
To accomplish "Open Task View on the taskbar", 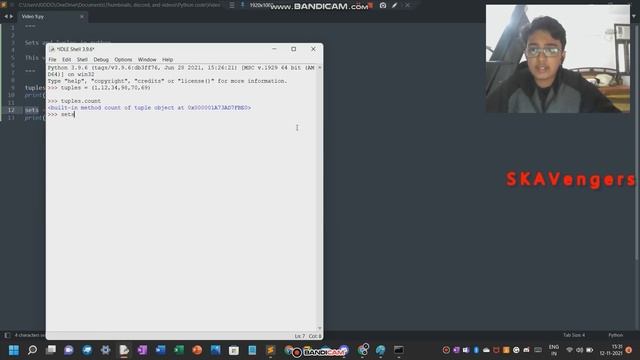I will click(x=51, y=350).
